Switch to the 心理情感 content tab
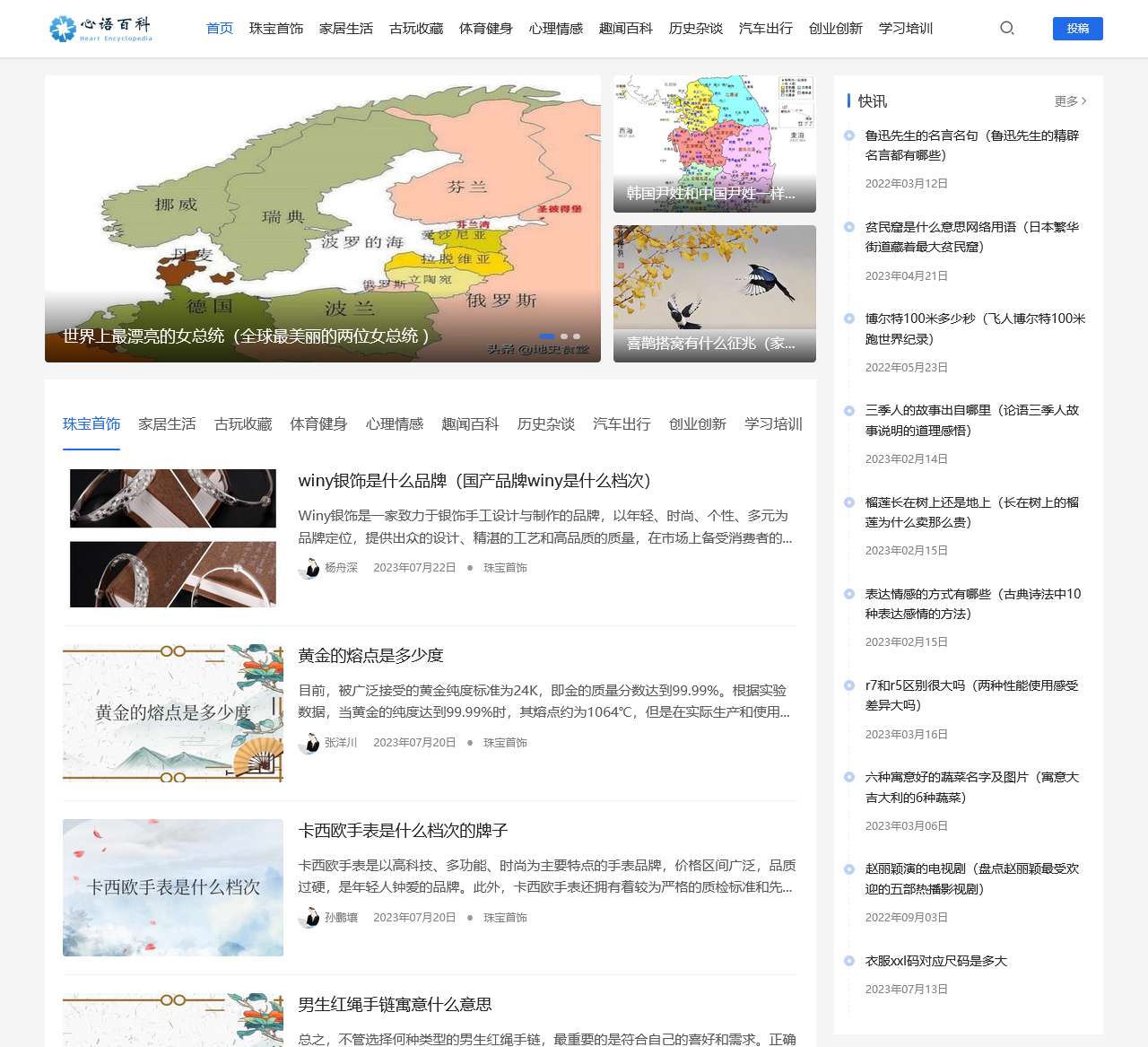 point(395,424)
